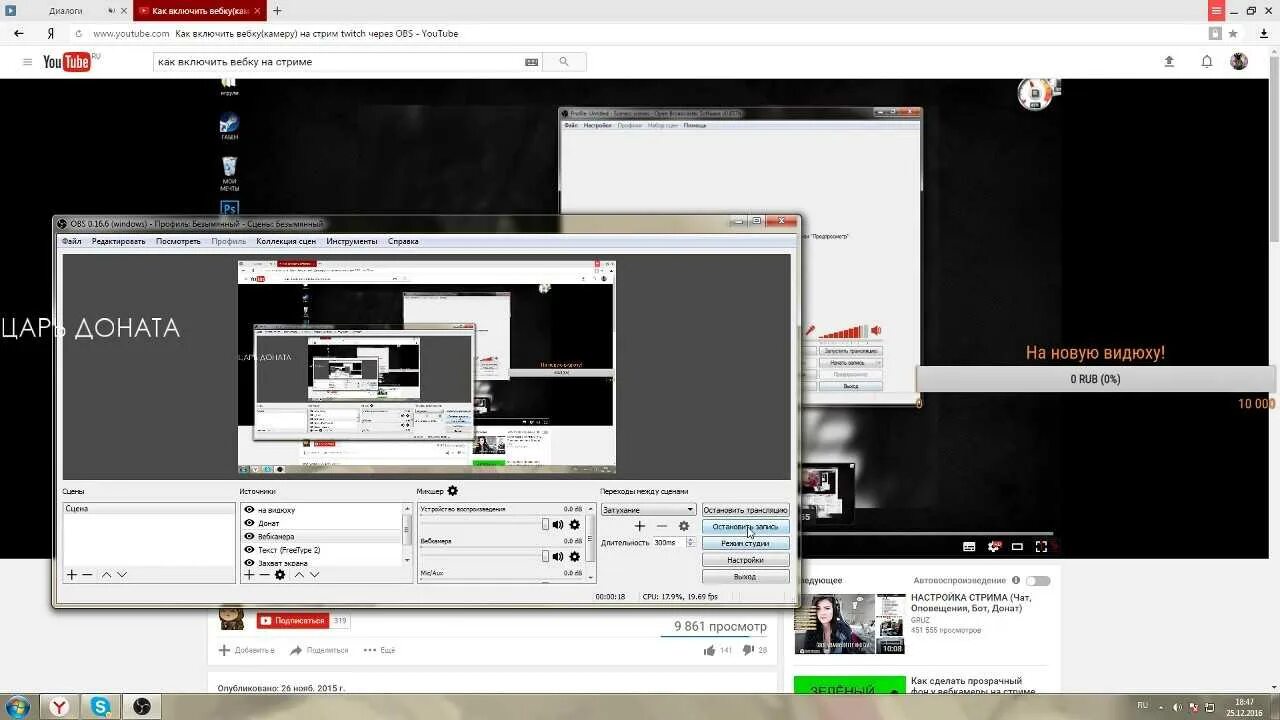This screenshot has height=720, width=1280.
Task: Open the Коллекция сцен menu
Action: click(x=286, y=241)
